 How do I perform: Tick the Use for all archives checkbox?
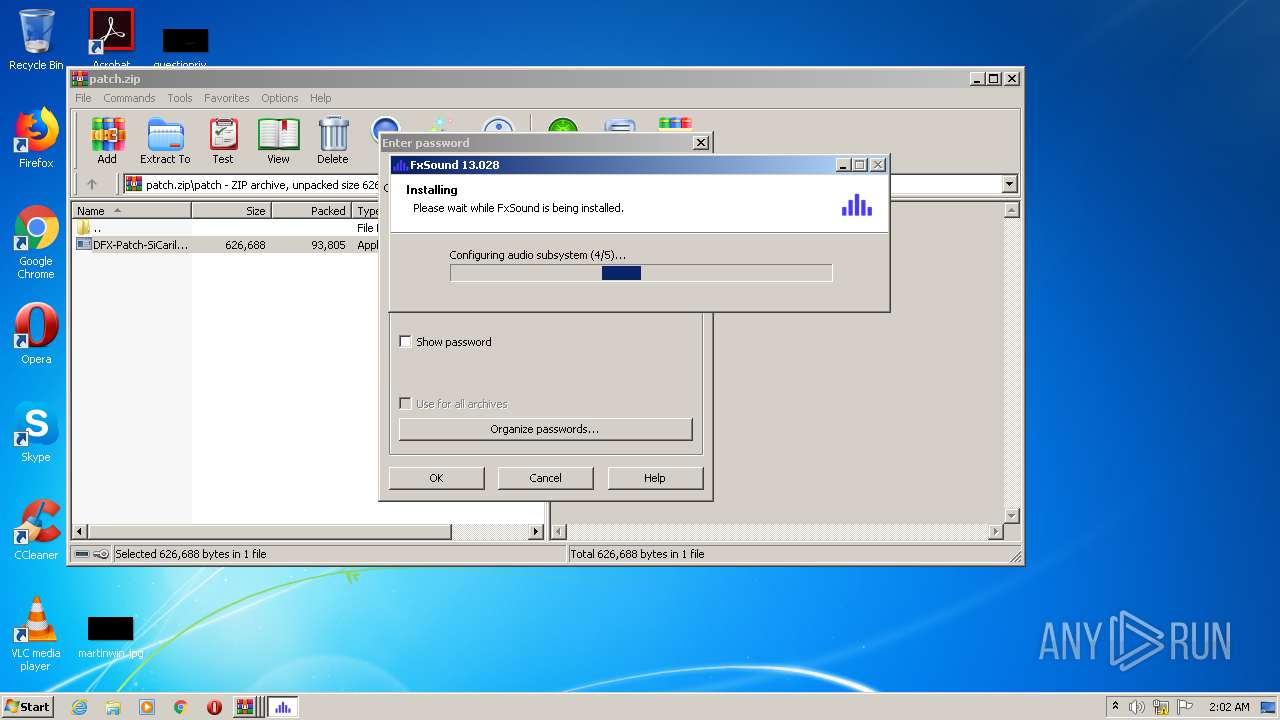[x=405, y=403]
